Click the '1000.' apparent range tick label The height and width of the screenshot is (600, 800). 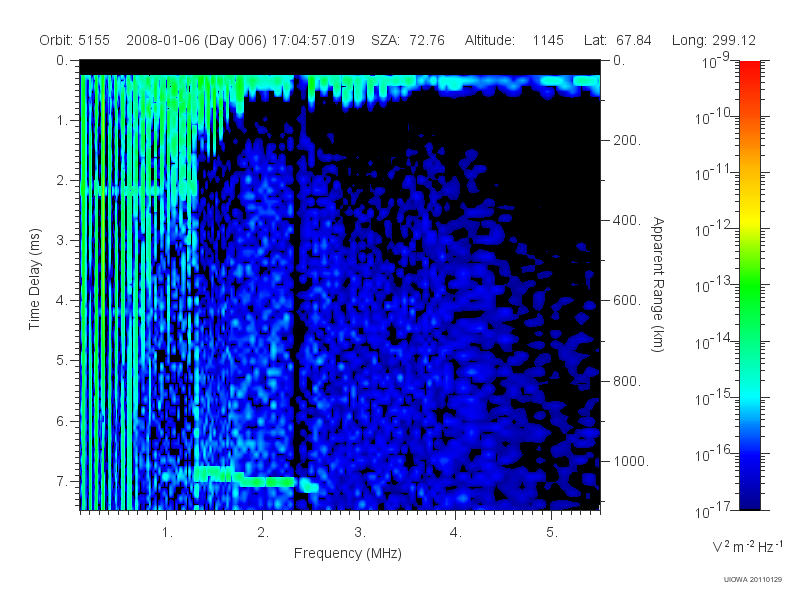tap(630, 461)
